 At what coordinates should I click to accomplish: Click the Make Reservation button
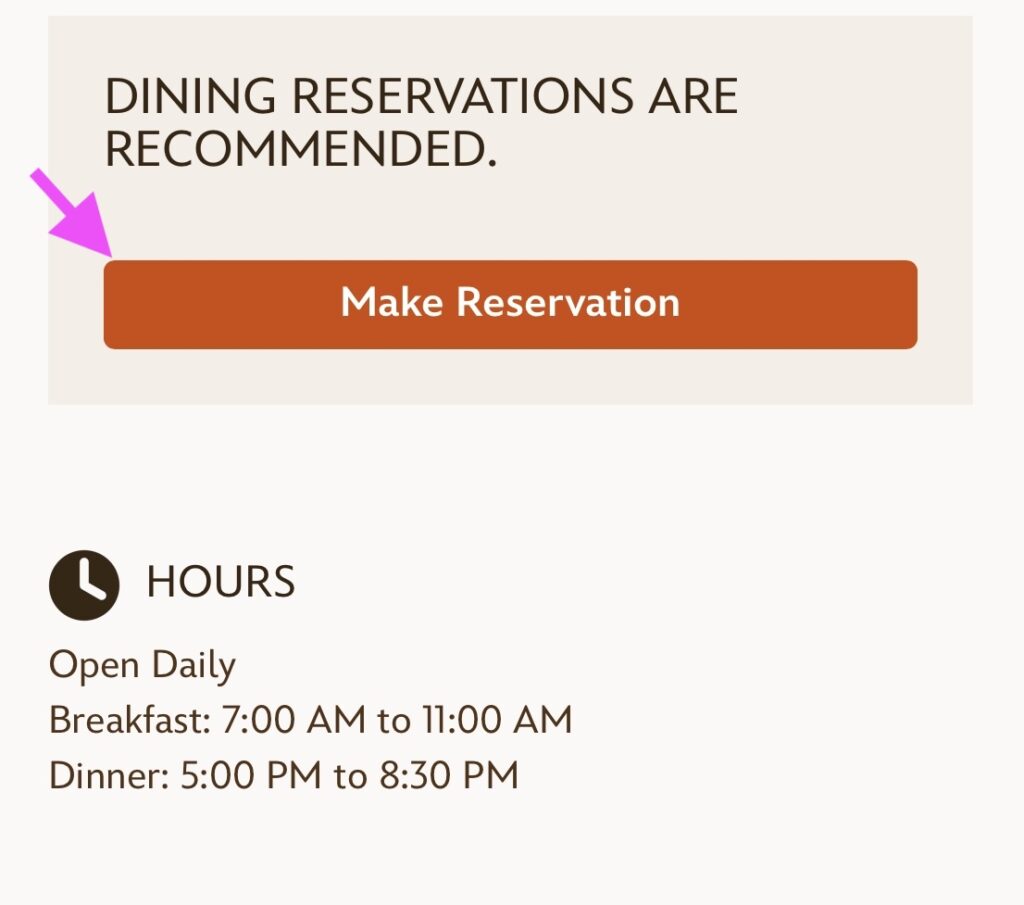(510, 304)
